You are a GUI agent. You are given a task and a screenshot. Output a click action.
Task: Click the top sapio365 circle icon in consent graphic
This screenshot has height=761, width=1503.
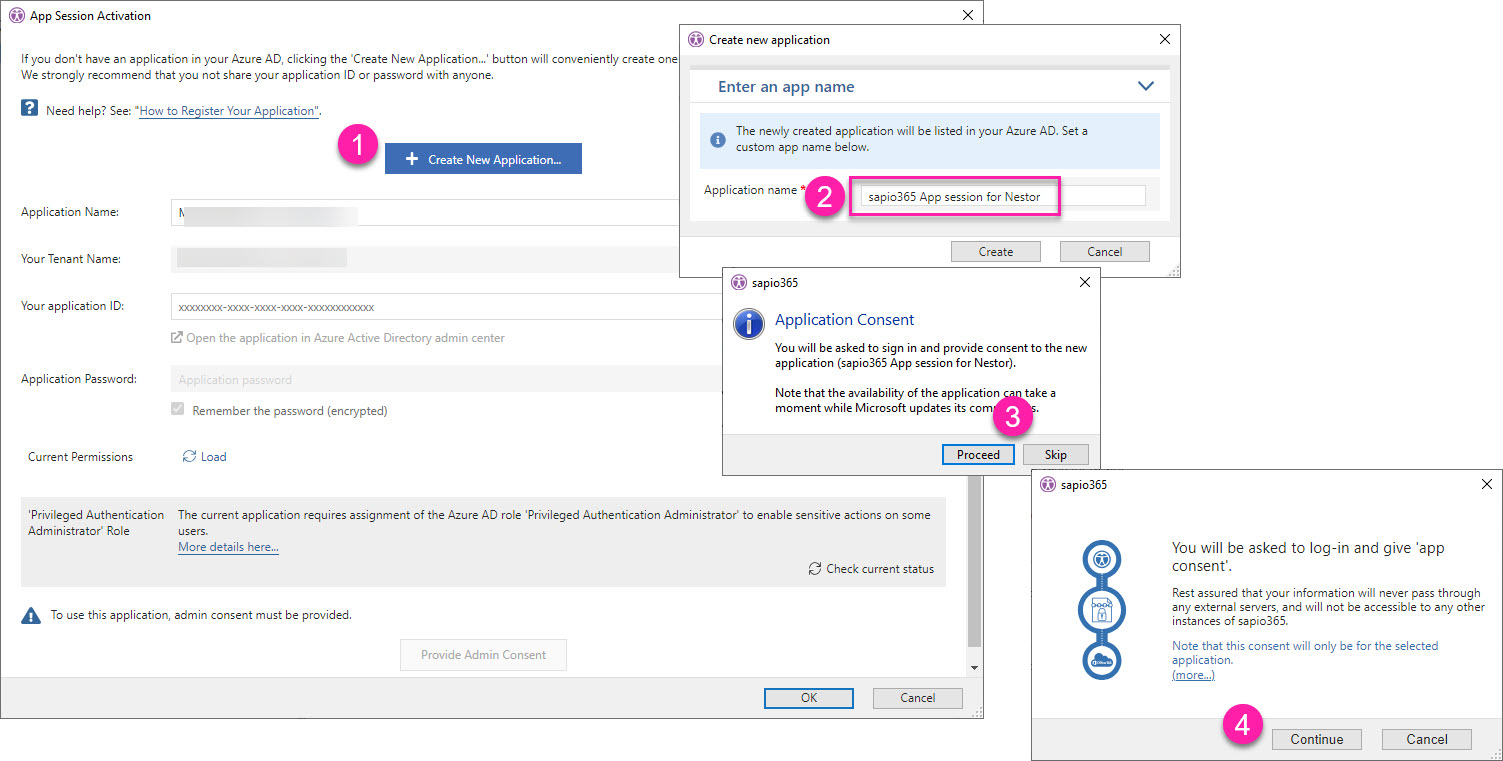(1101, 558)
